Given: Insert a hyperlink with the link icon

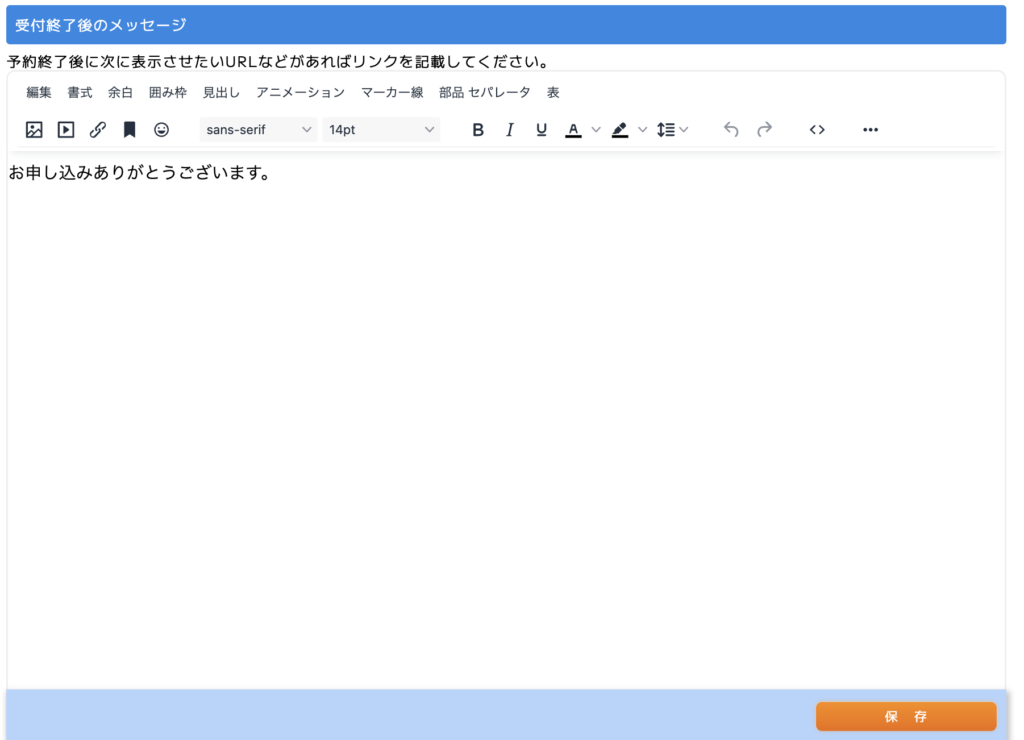Looking at the screenshot, I should (x=98, y=130).
